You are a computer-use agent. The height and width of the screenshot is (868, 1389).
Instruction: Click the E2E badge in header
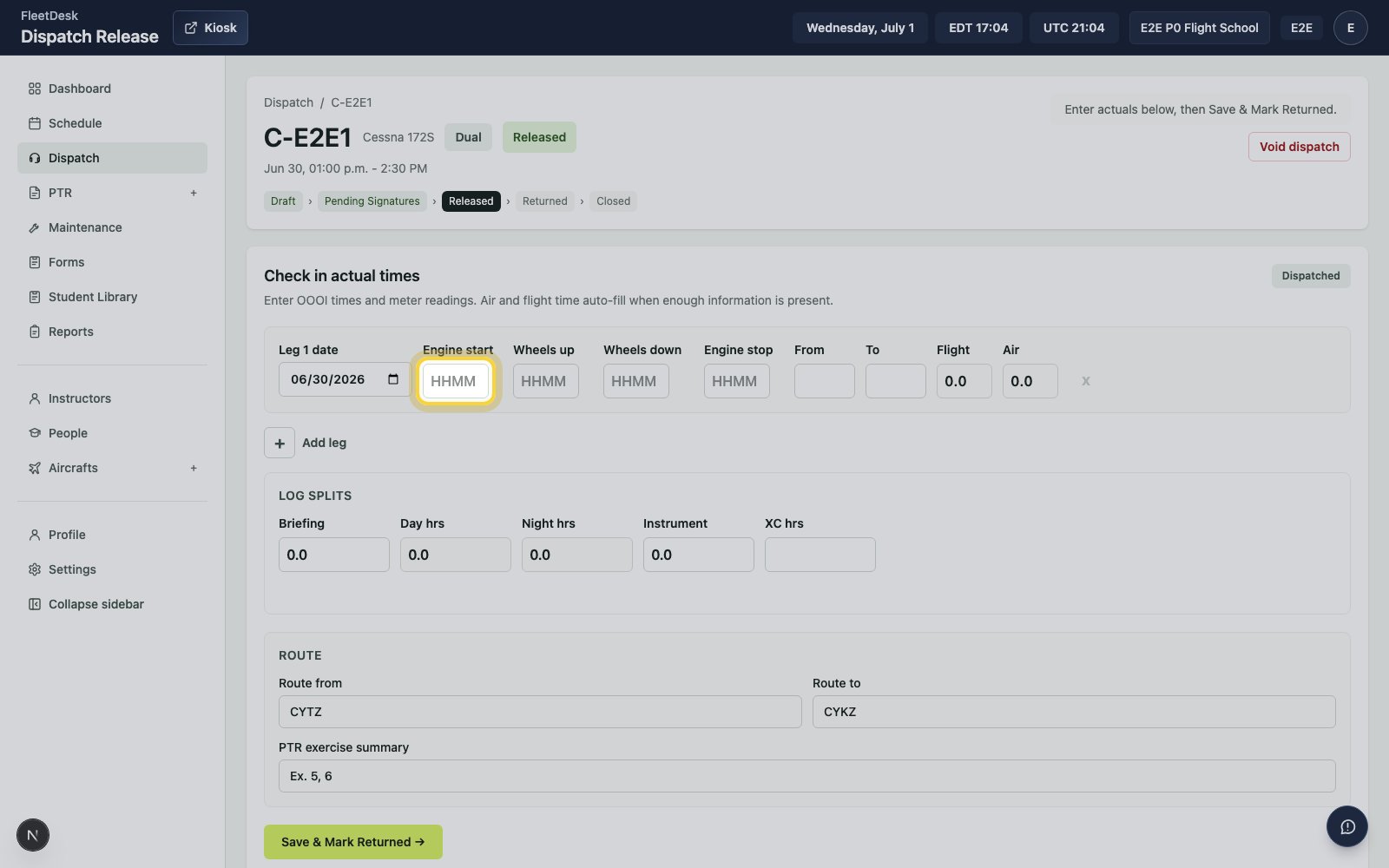[x=1301, y=28]
